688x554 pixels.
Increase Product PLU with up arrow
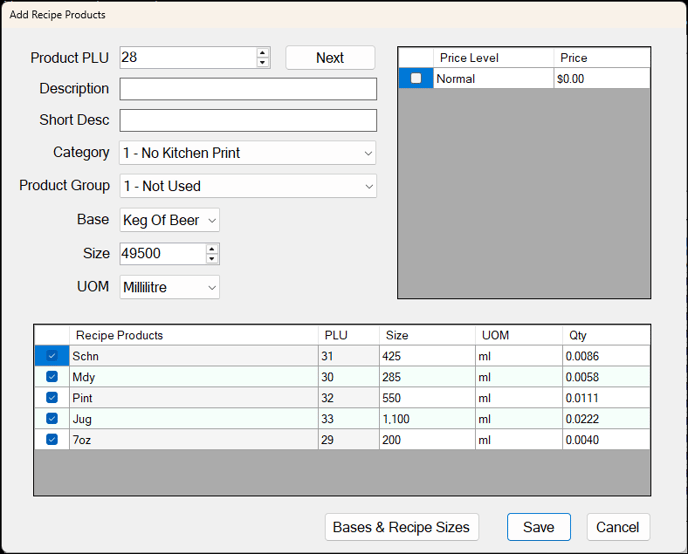(263, 52)
